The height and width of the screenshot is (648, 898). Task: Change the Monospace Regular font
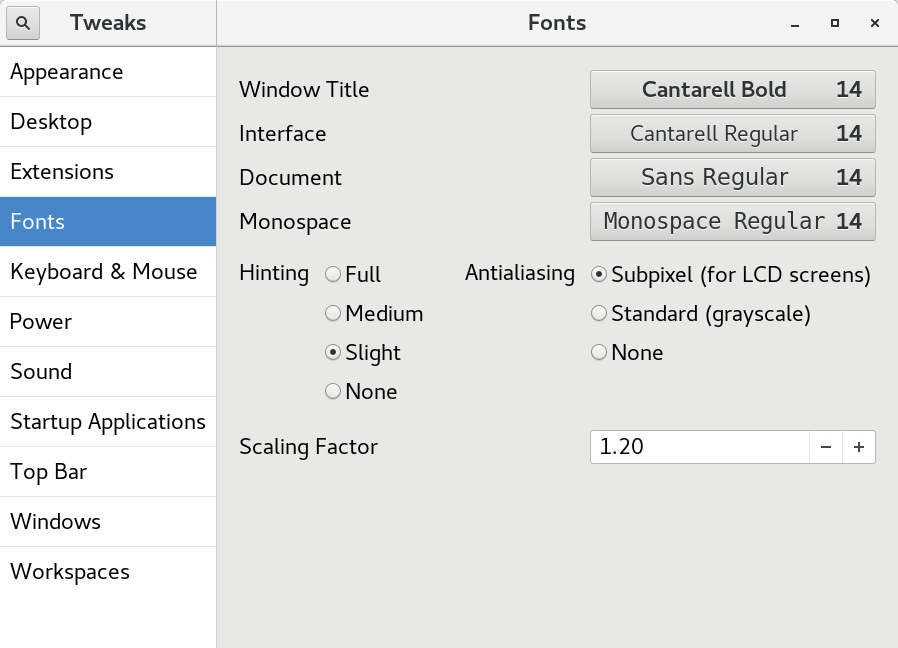coord(732,222)
